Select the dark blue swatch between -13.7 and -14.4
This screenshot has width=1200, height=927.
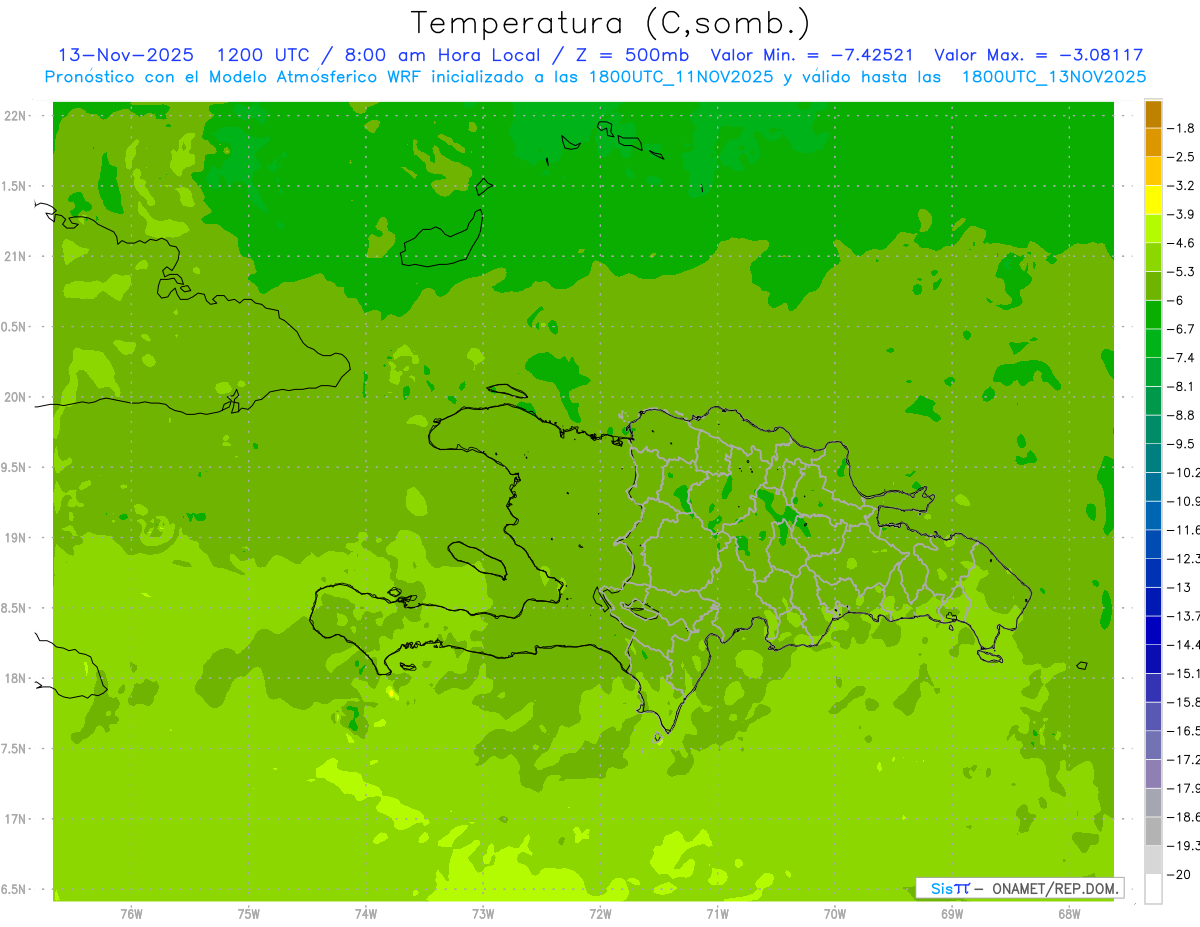point(1153,630)
